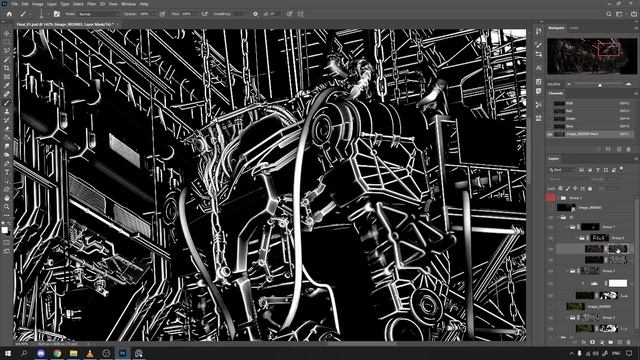Toggle airbrush build-up in options bar
The image size is (640, 360).
[204, 14]
